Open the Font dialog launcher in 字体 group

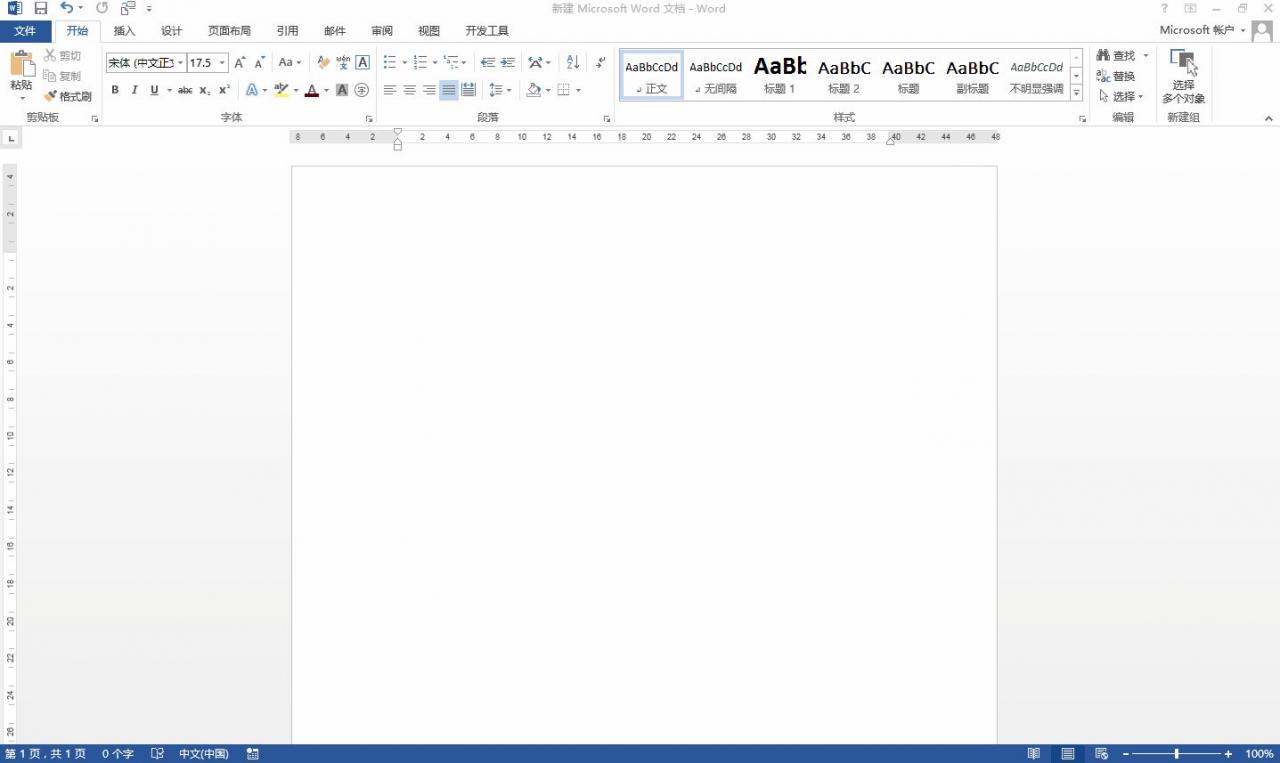(369, 119)
